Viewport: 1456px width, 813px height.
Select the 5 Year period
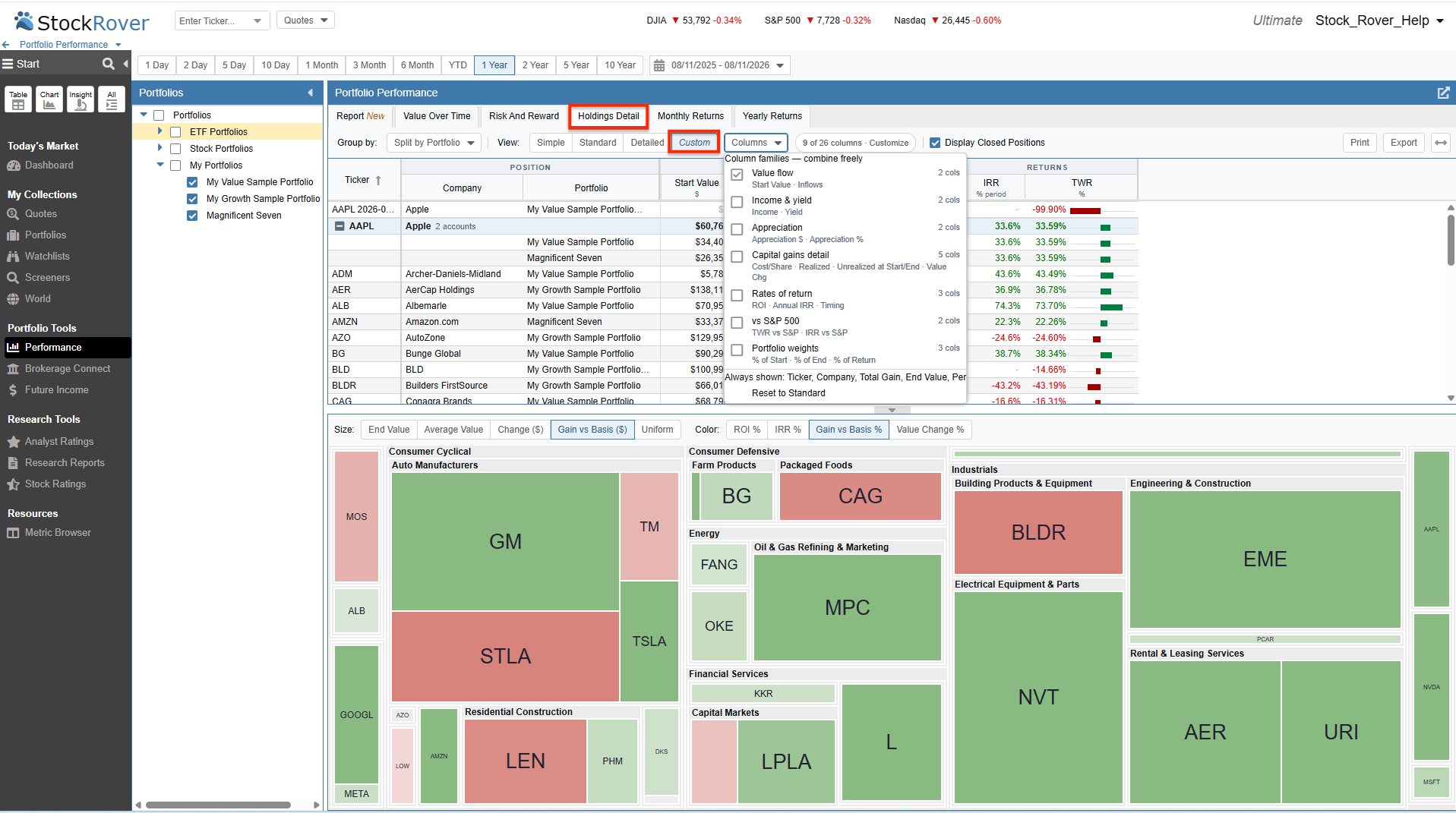[576, 65]
